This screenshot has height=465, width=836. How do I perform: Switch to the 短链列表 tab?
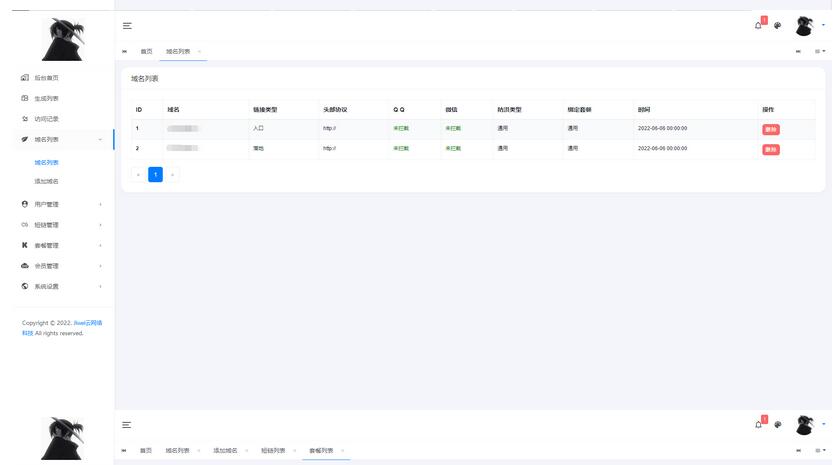click(273, 451)
